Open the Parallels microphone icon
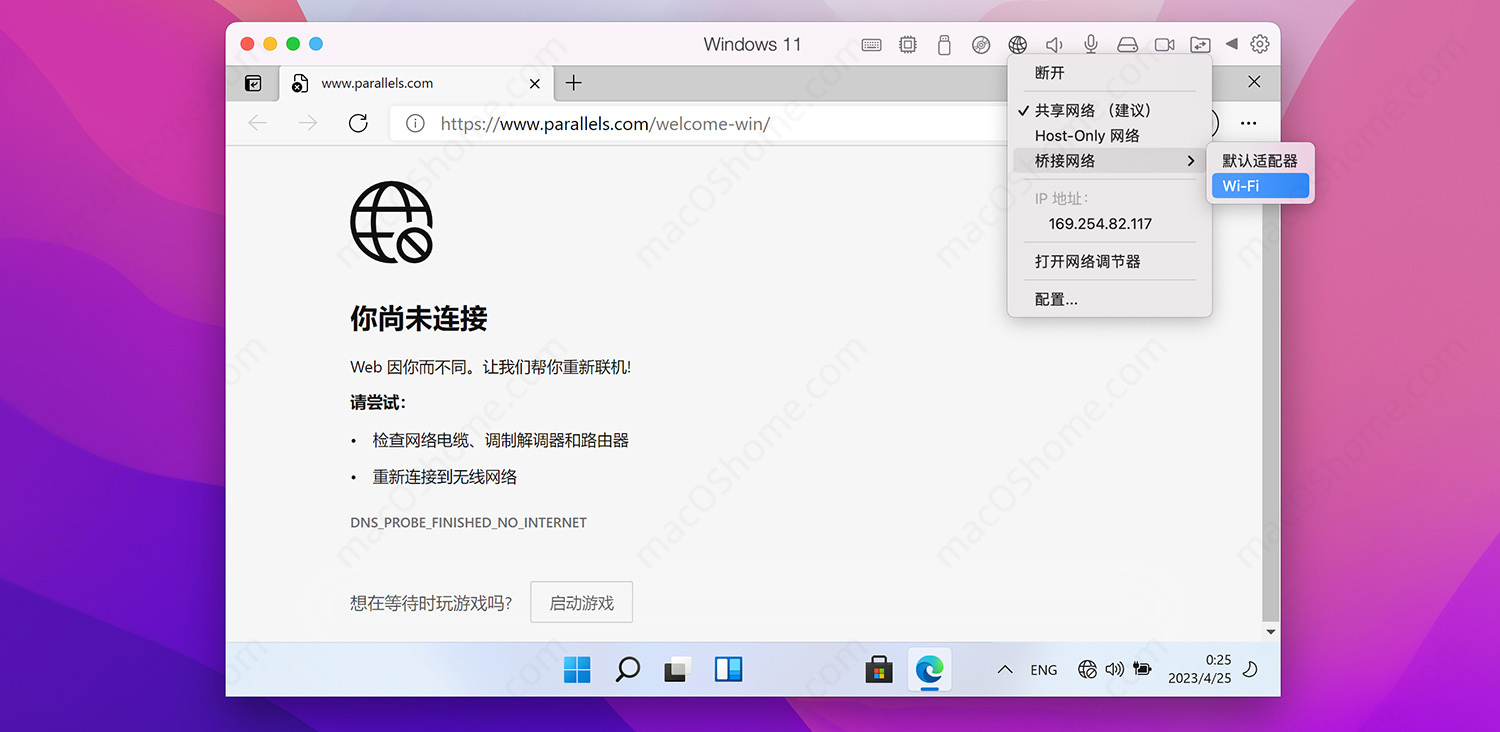This screenshot has height=732, width=1500. point(1091,44)
